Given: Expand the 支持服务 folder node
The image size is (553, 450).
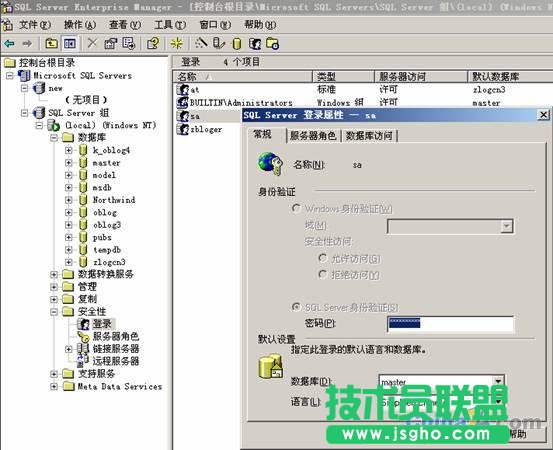Looking at the screenshot, I should pos(54,374).
